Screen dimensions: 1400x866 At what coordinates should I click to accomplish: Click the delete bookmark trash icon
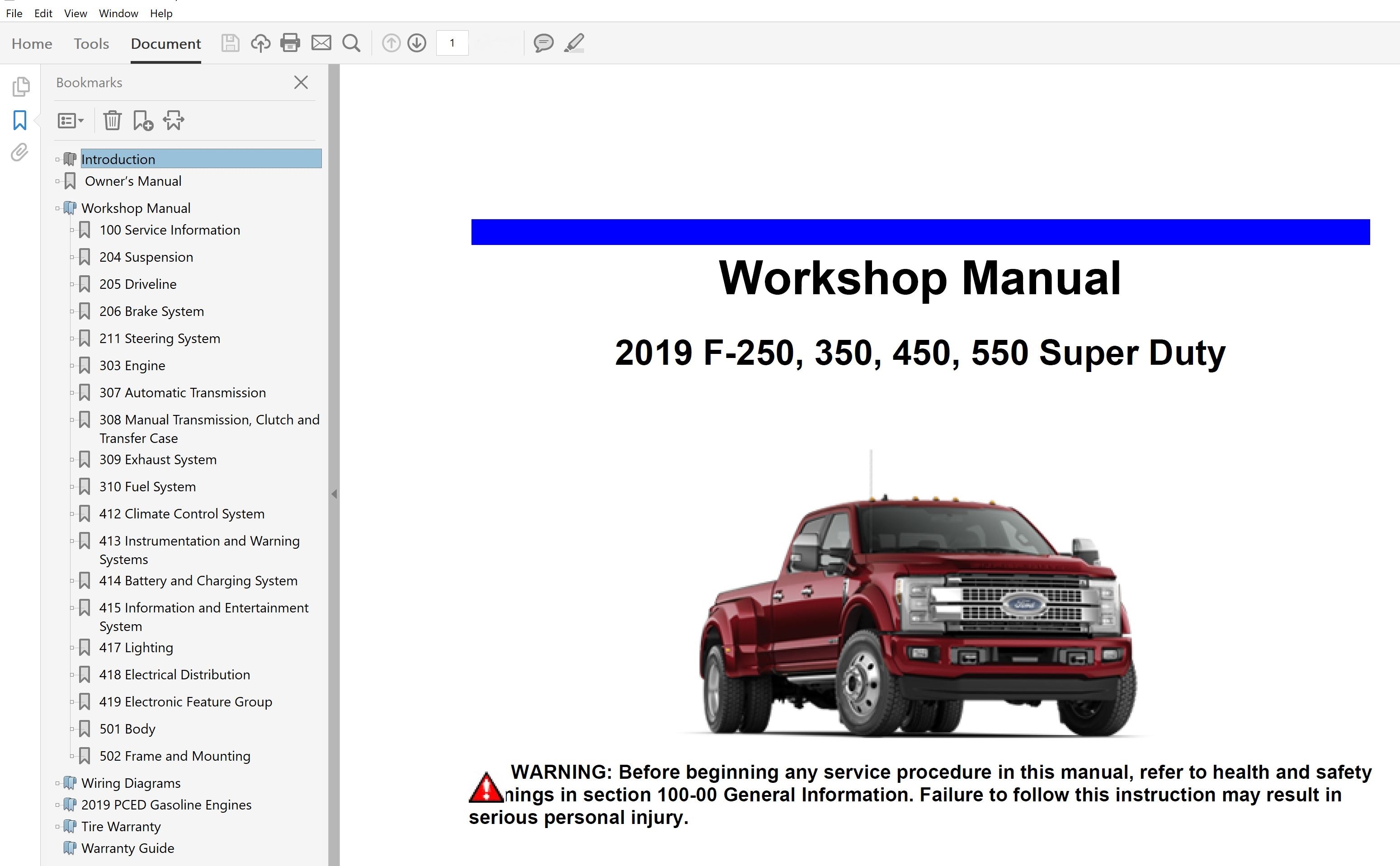pos(112,120)
